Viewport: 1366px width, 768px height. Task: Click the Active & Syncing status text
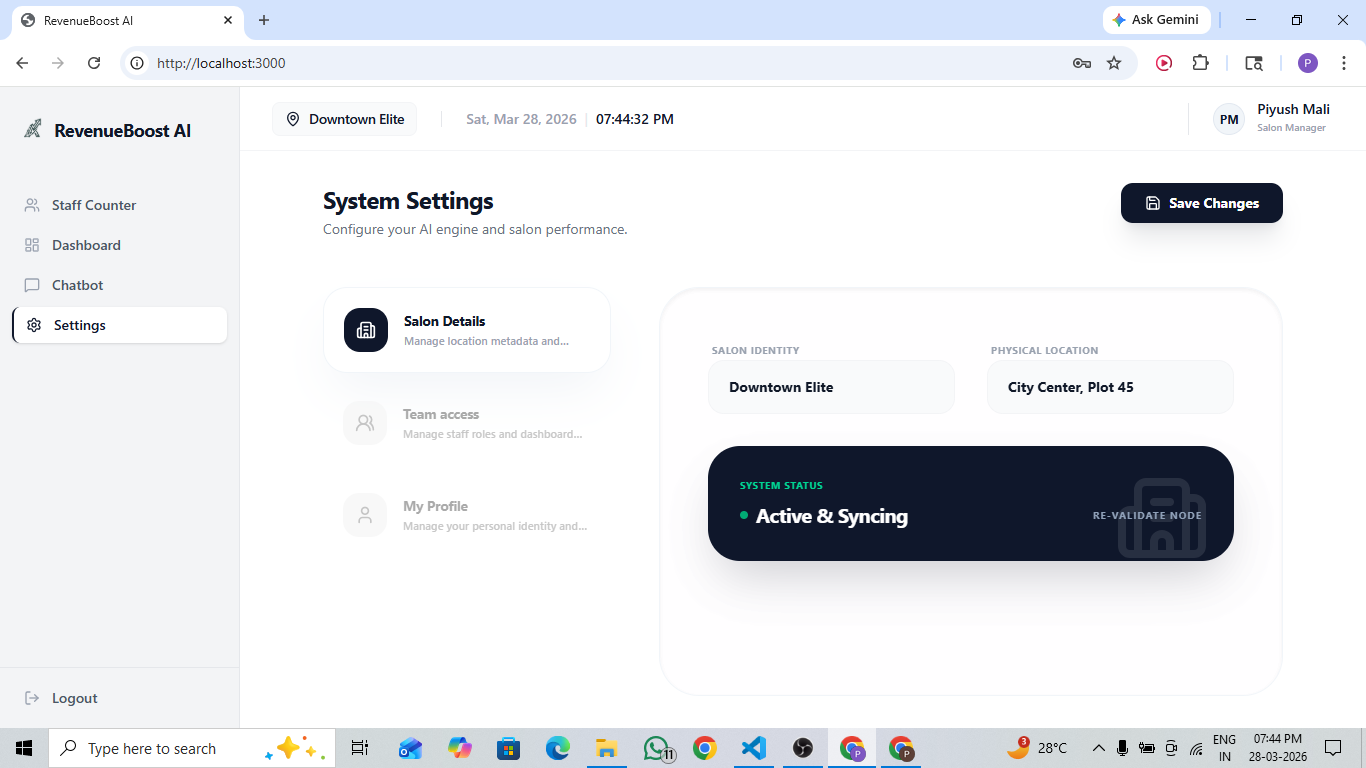pyautogui.click(x=832, y=516)
